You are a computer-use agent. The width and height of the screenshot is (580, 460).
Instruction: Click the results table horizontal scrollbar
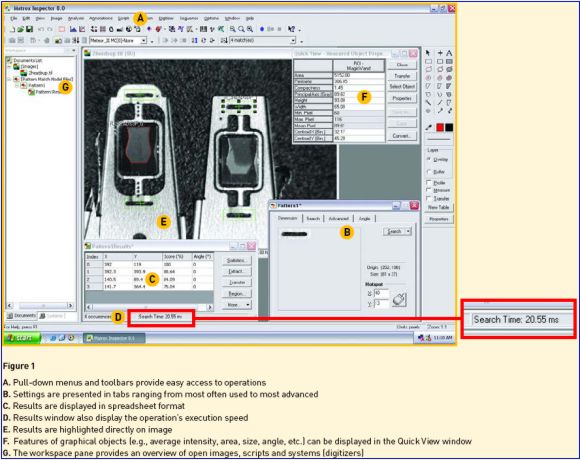(149, 307)
